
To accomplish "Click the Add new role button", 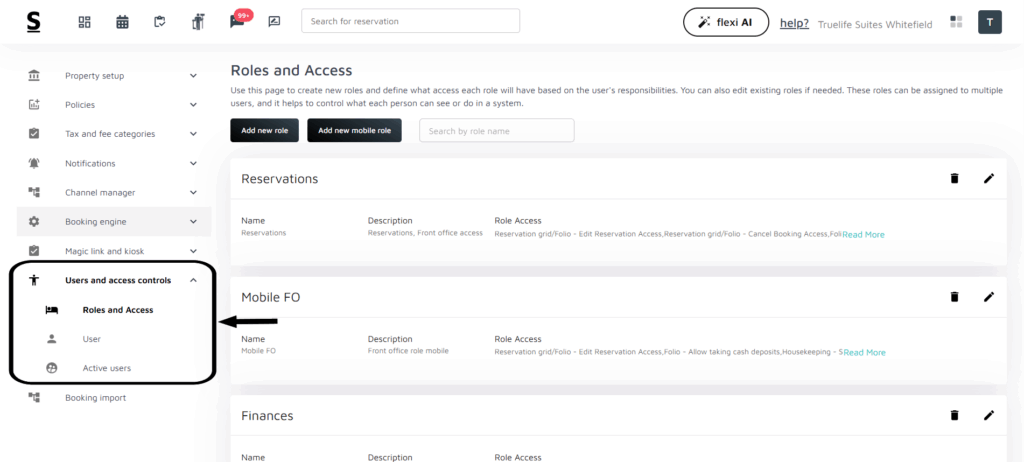I will pyautogui.click(x=264, y=130).
